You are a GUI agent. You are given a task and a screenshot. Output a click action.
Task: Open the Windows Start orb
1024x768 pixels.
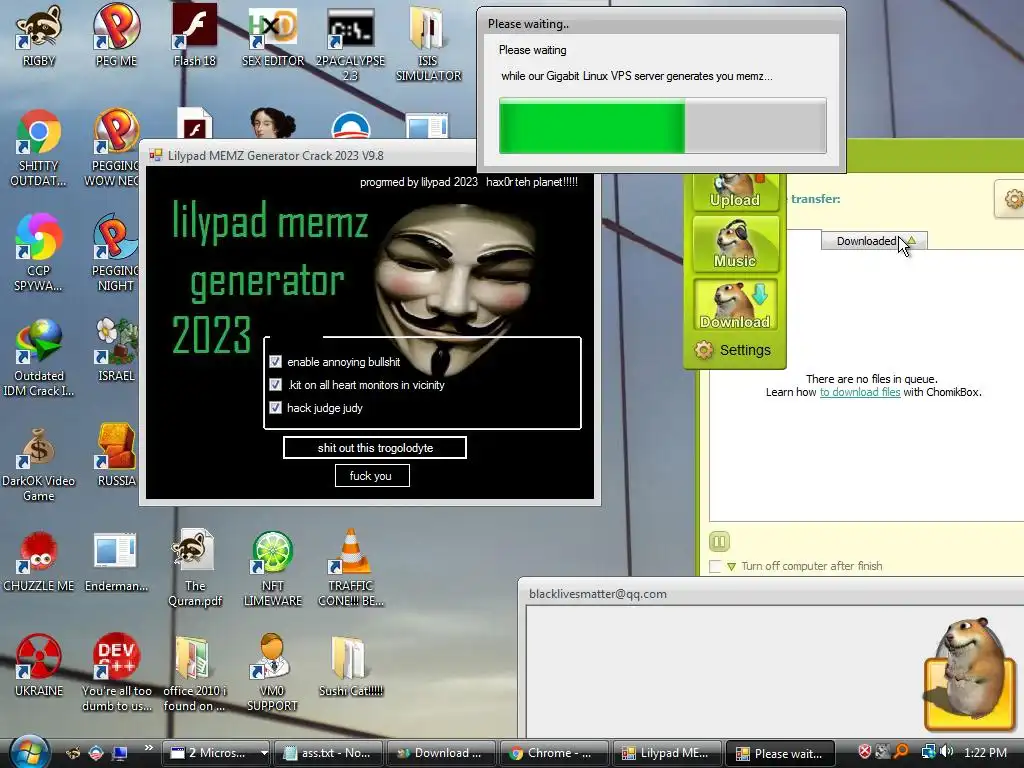click(x=29, y=752)
